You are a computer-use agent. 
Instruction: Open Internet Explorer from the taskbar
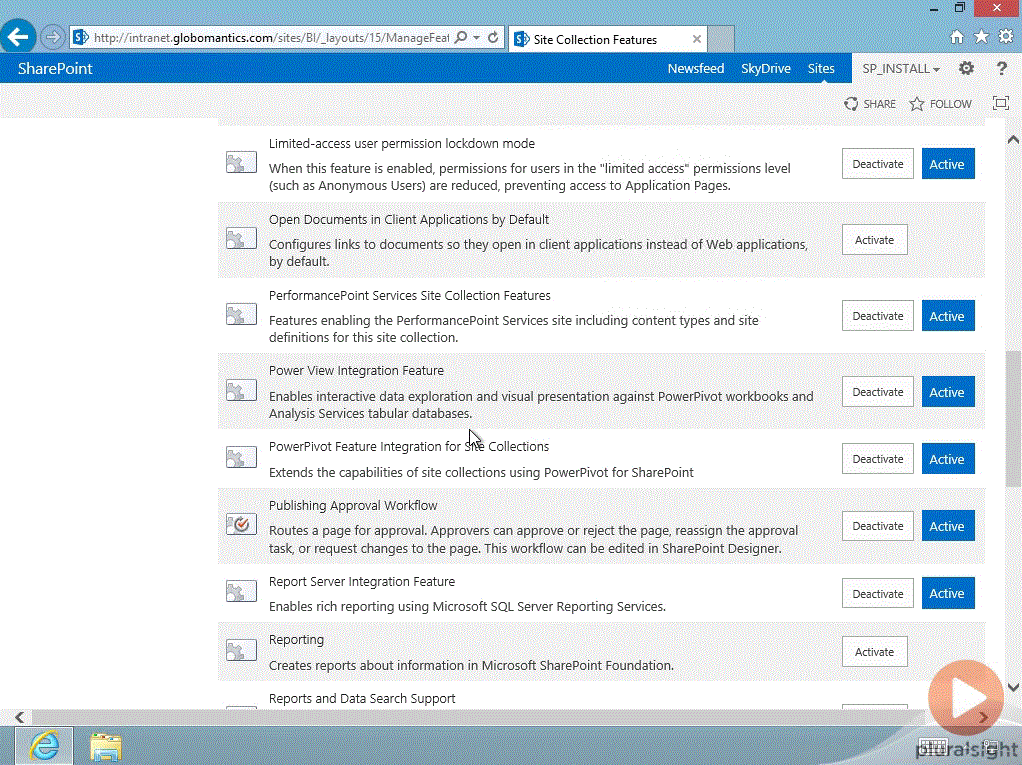[x=44, y=746]
